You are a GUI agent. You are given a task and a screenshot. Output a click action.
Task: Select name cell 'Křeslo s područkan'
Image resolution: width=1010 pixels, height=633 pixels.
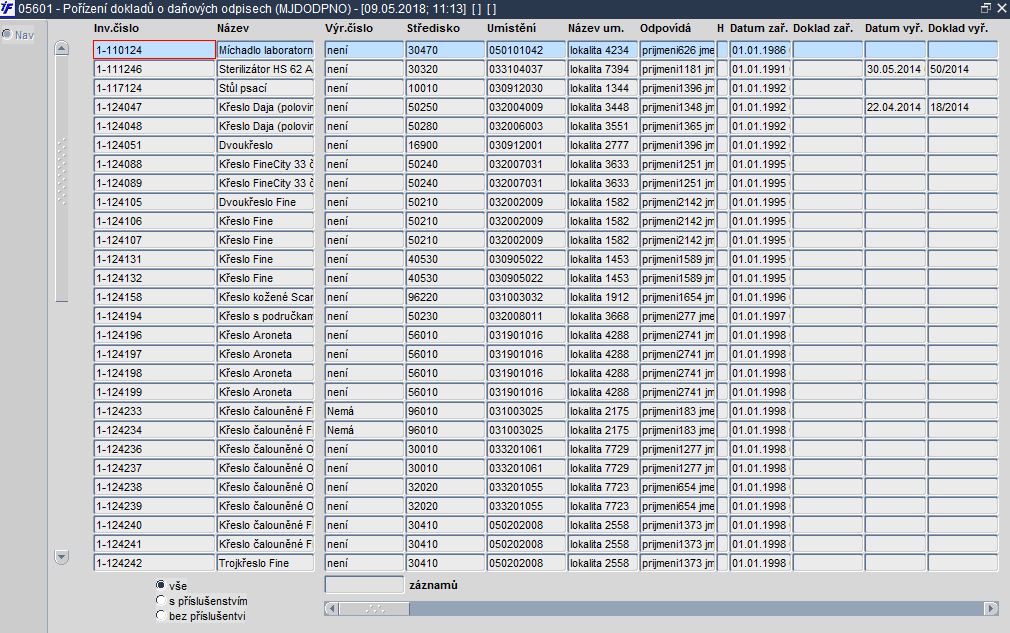point(265,316)
